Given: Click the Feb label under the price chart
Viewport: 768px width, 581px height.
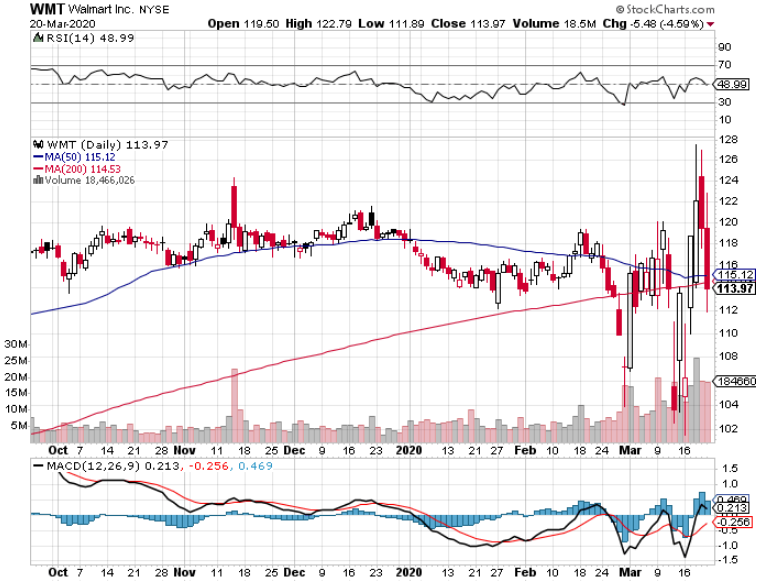Looking at the screenshot, I should click(x=525, y=450).
